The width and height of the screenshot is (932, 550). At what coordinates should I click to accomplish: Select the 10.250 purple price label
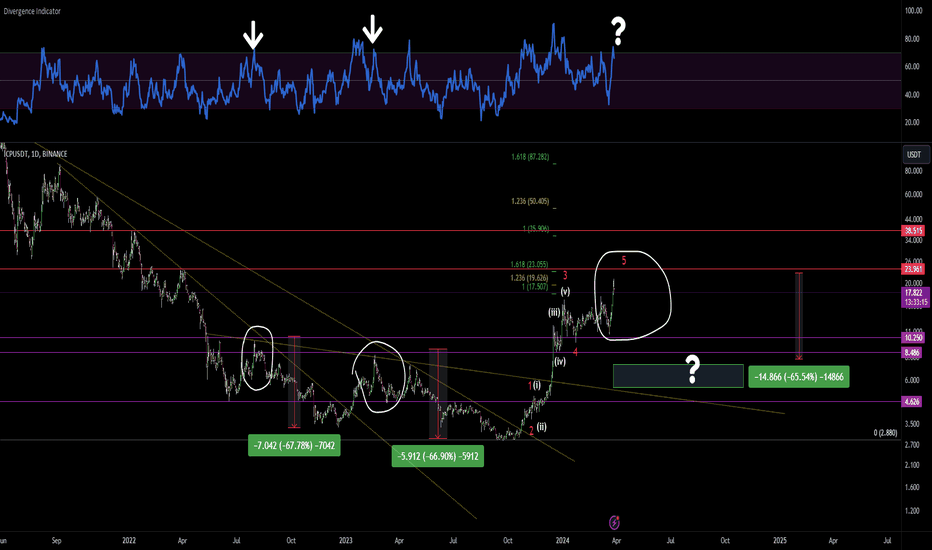[912, 338]
